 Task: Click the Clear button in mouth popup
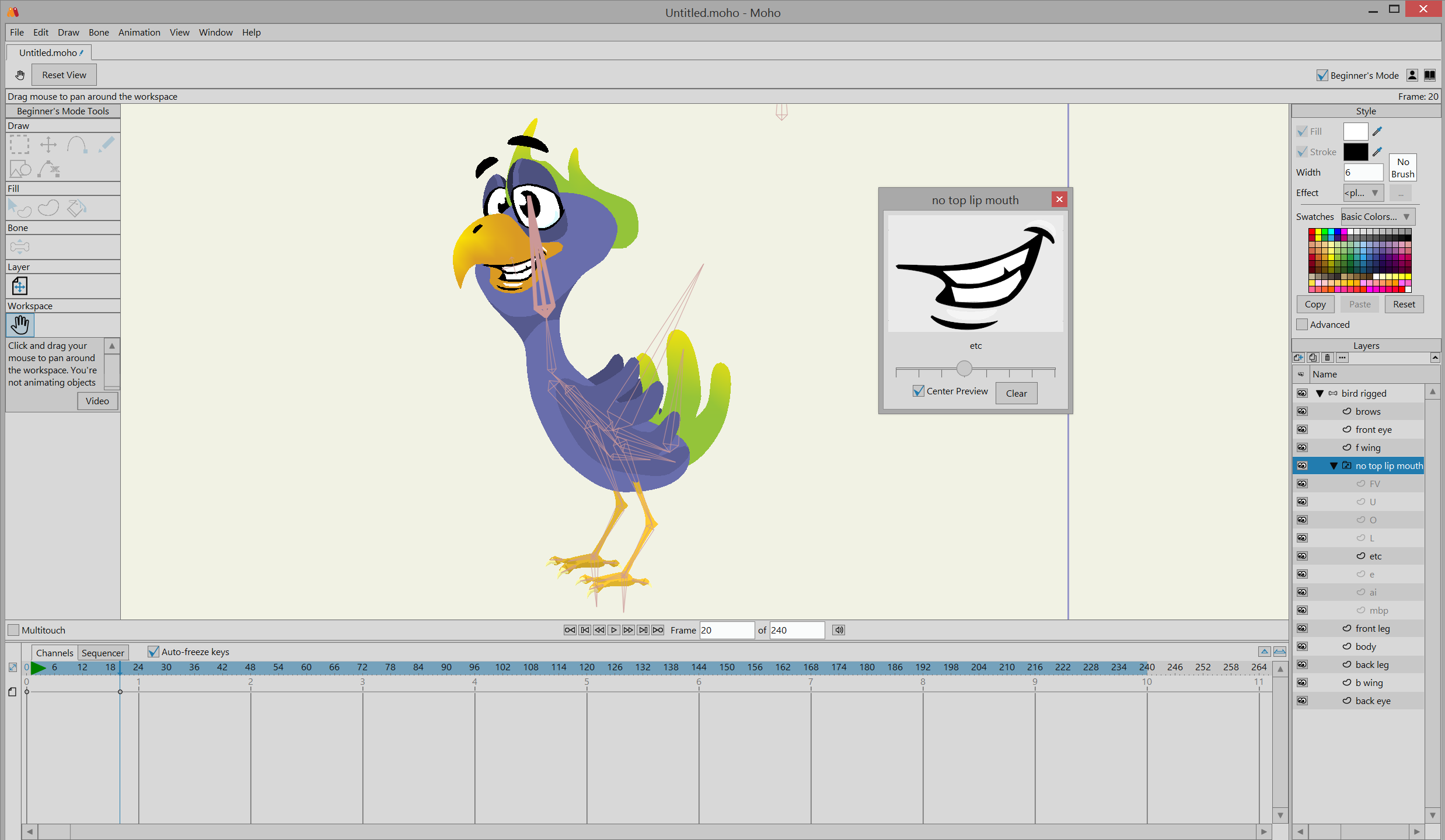click(1016, 393)
